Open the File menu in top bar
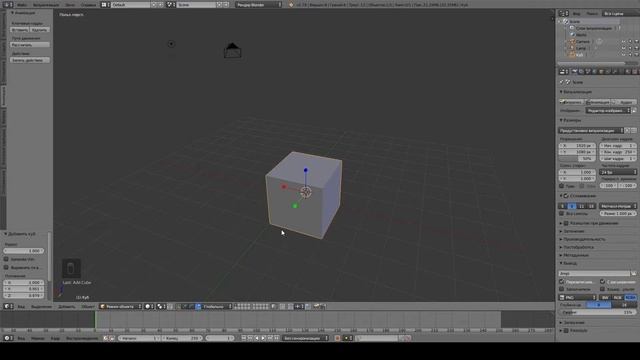Image resolution: width=640 pixels, height=360 pixels. (22, 4)
